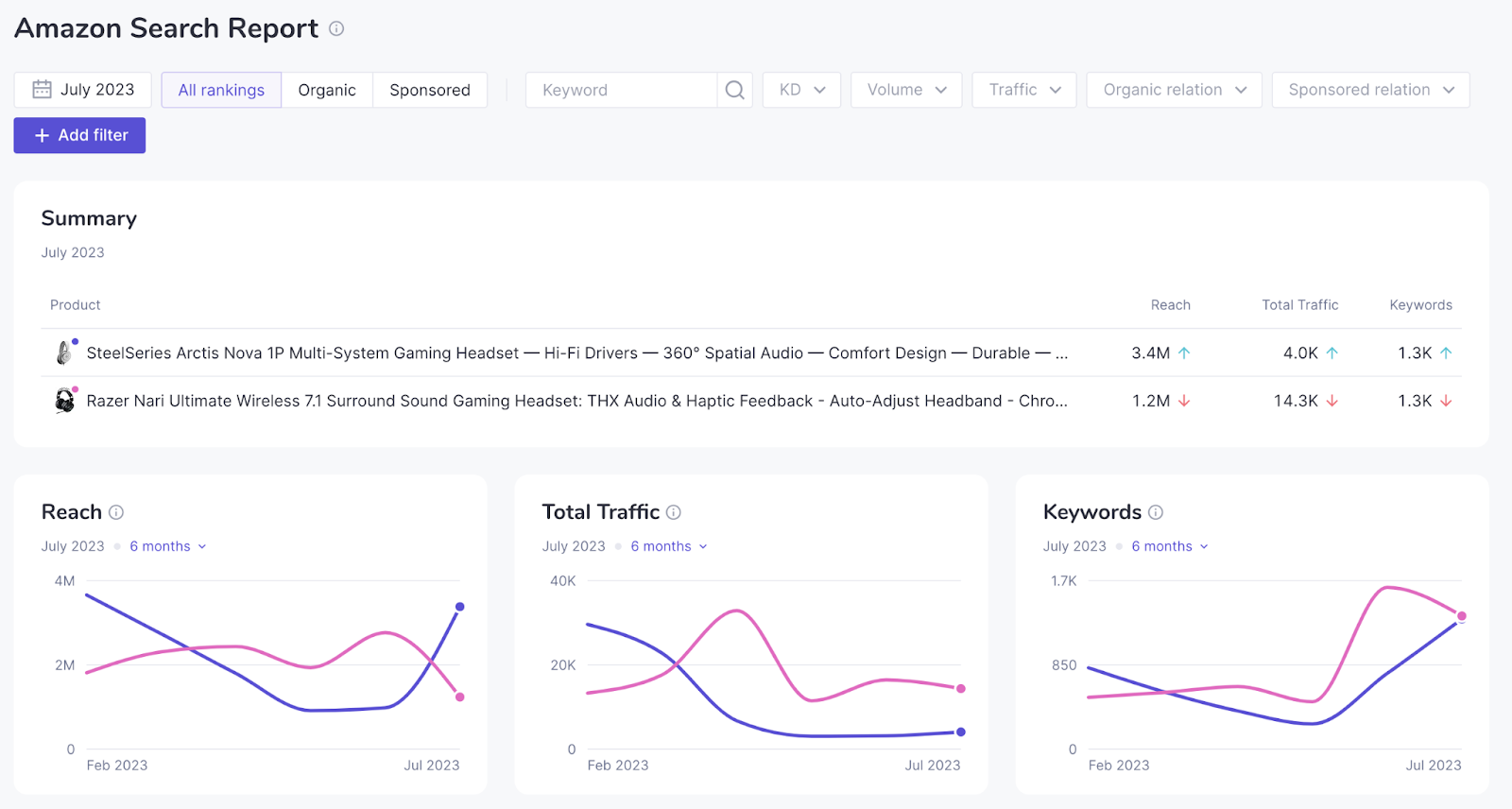The width and height of the screenshot is (1512, 809).
Task: Click the down arrow beside 1.2M reach
Action: 1184,401
